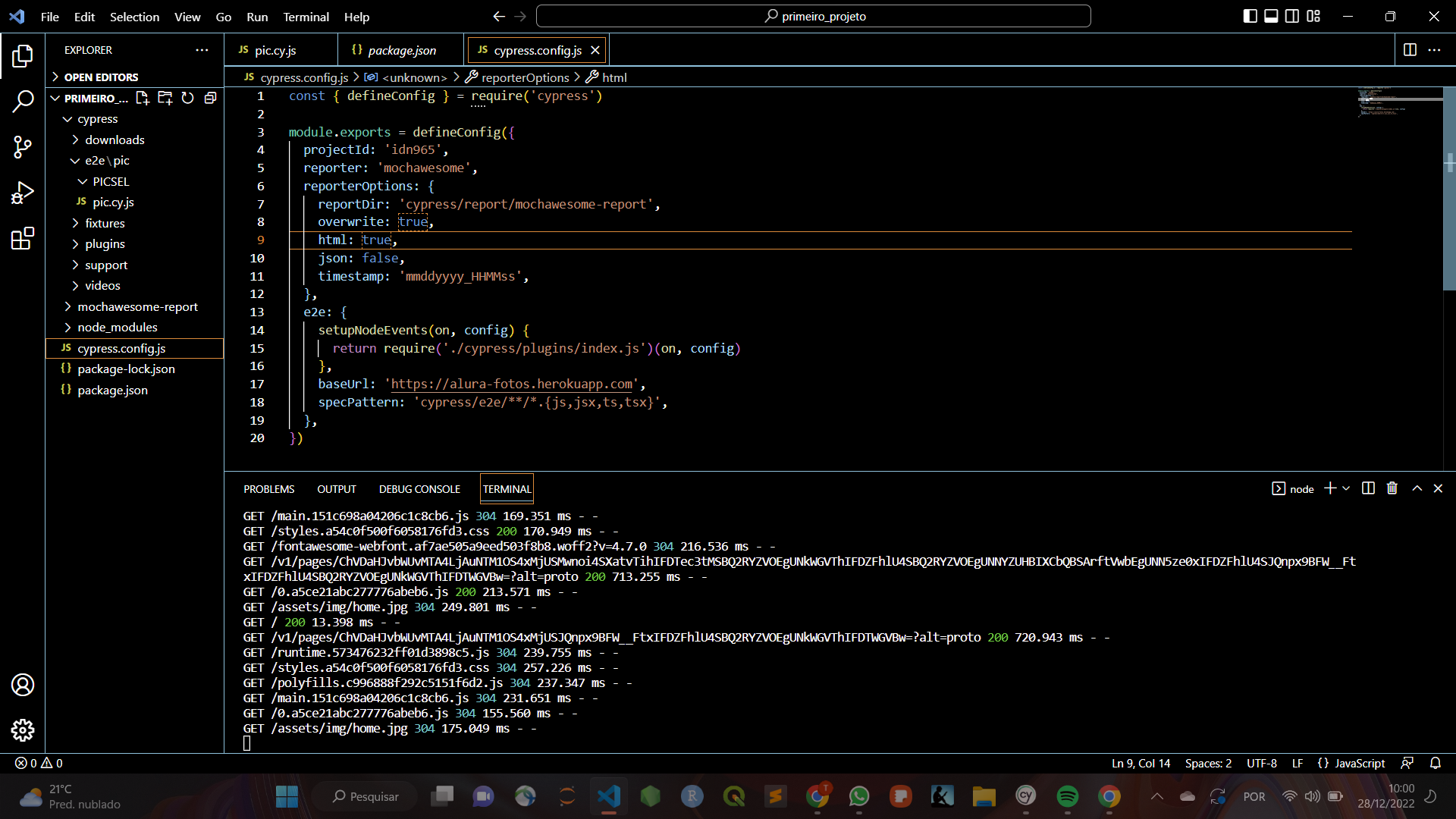This screenshot has width=1456, height=819.
Task: Expand the fixtures folder
Action: click(105, 223)
